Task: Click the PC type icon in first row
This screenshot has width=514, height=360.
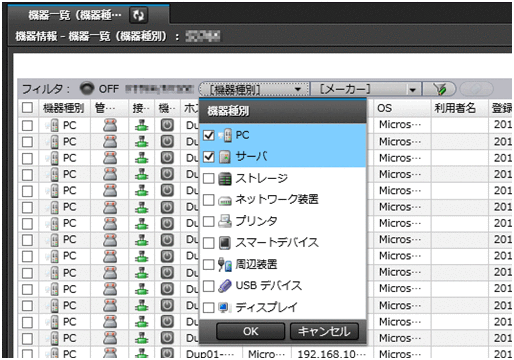Action: coord(53,126)
